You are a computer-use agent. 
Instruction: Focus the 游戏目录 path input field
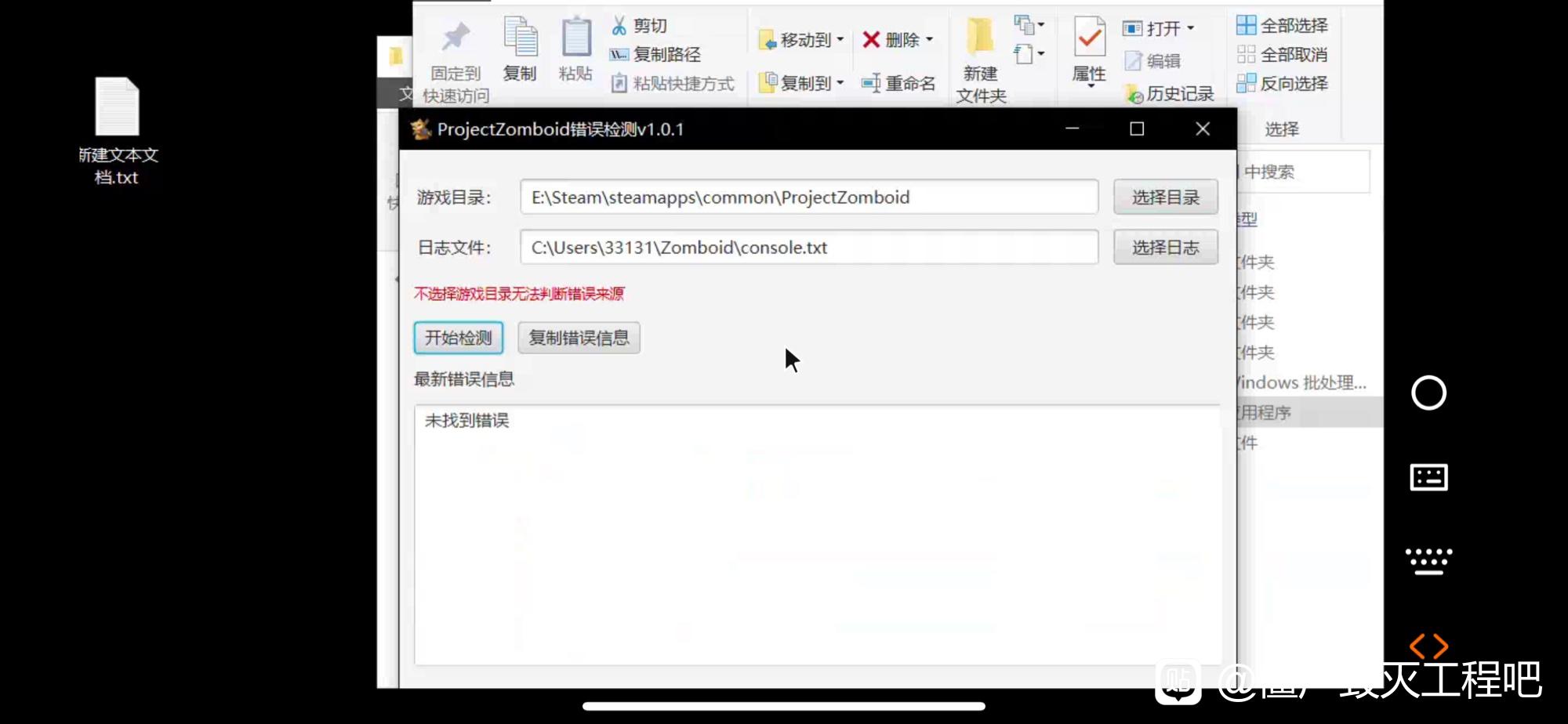point(809,197)
